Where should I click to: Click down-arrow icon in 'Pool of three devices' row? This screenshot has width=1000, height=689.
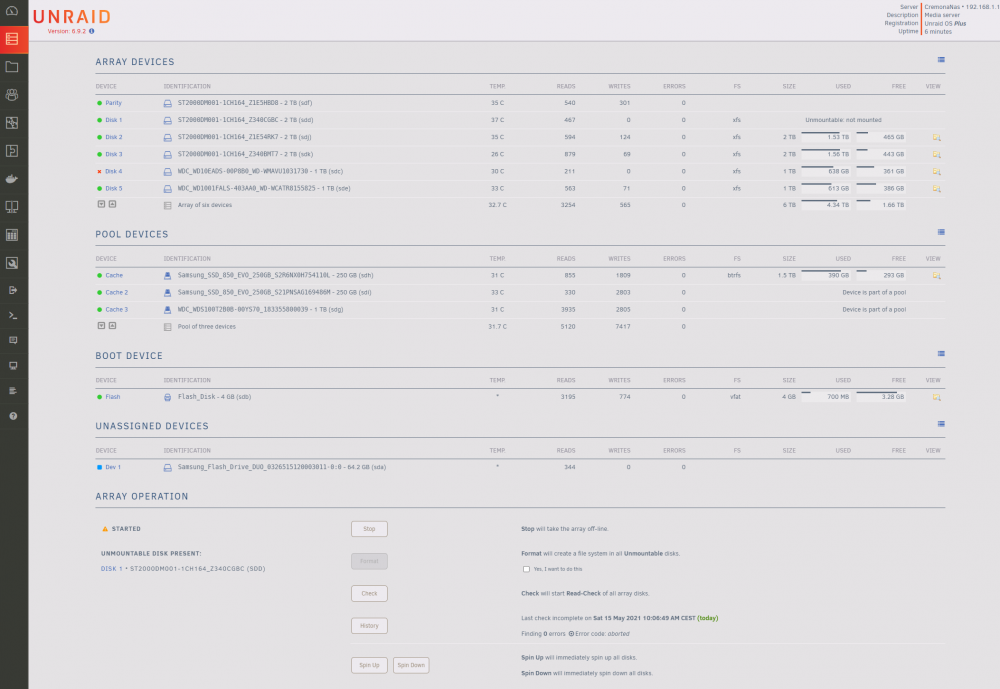click(x=101, y=325)
